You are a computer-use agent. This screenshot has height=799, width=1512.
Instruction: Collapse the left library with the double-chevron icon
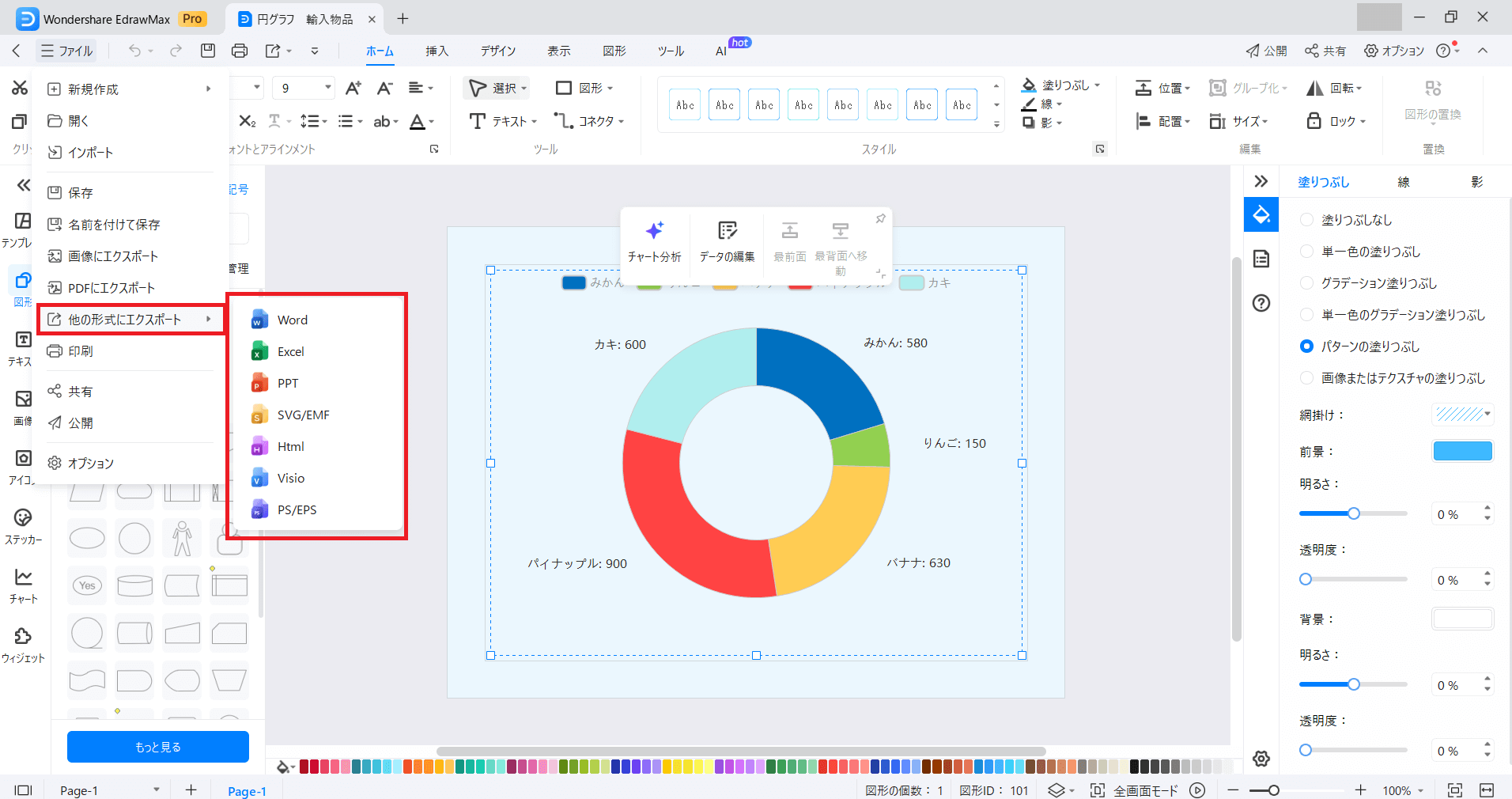click(x=24, y=185)
